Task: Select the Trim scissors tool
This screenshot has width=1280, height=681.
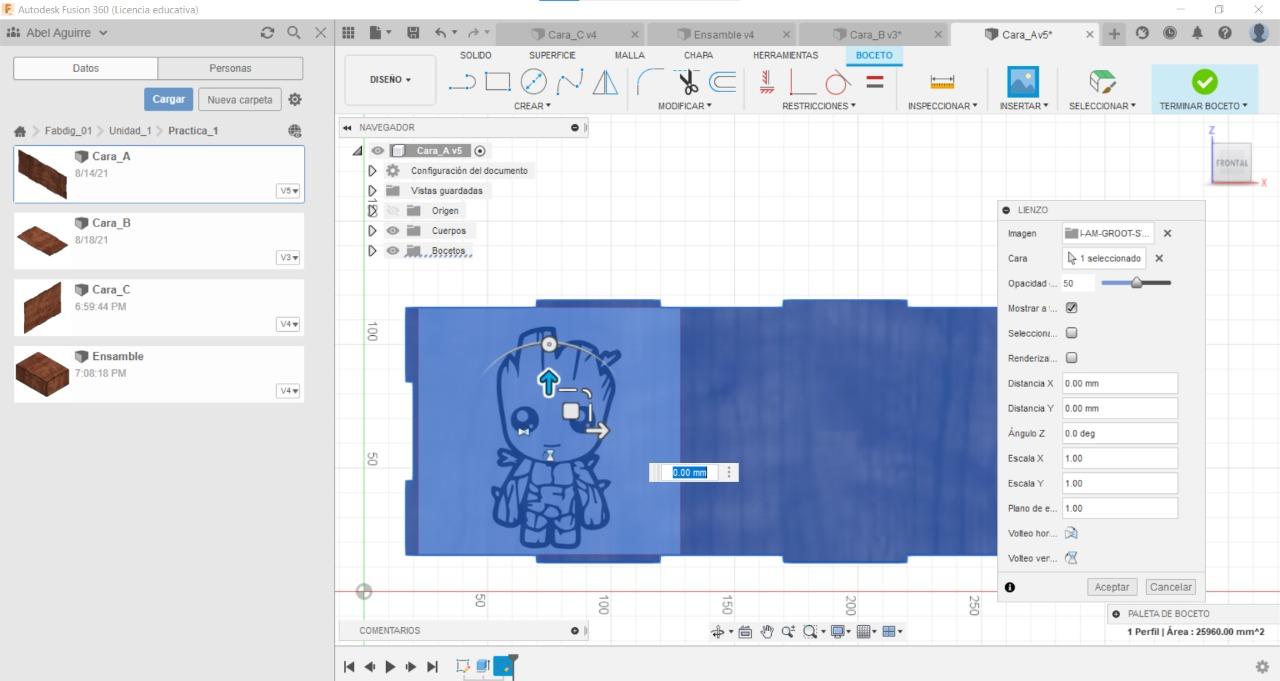Action: tap(688, 82)
